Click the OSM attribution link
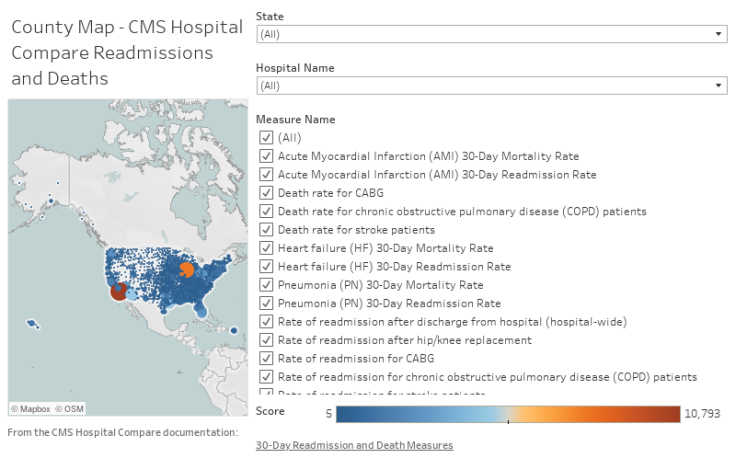Image resolution: width=736 pixels, height=454 pixels. pos(70,409)
